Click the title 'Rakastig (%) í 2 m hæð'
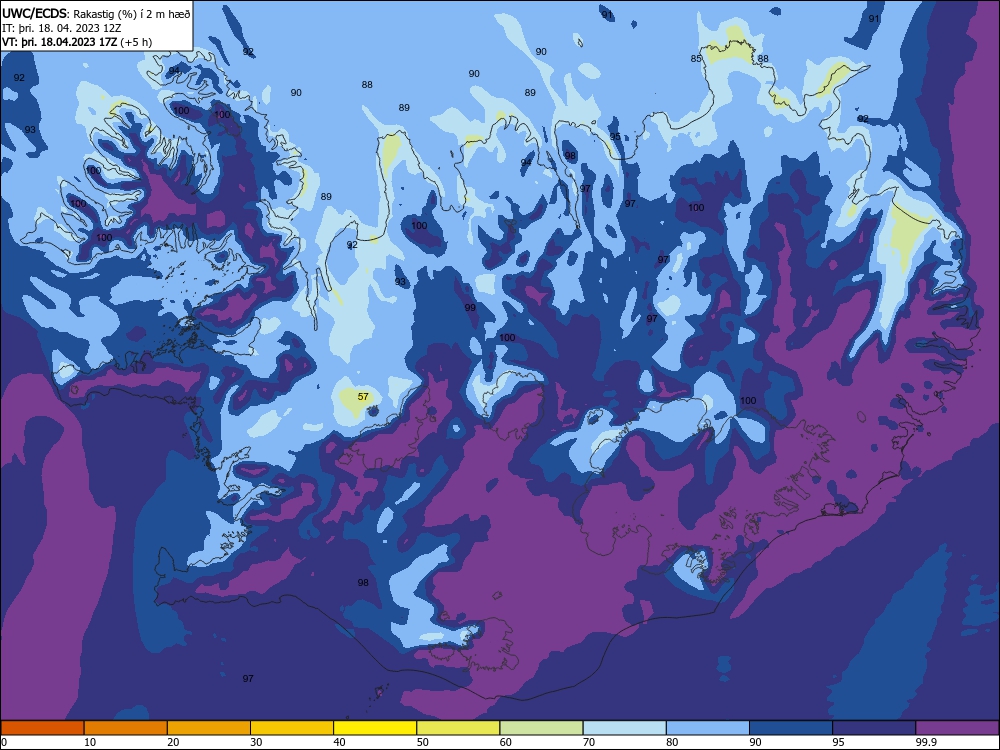The width and height of the screenshot is (1000, 750). point(132,14)
